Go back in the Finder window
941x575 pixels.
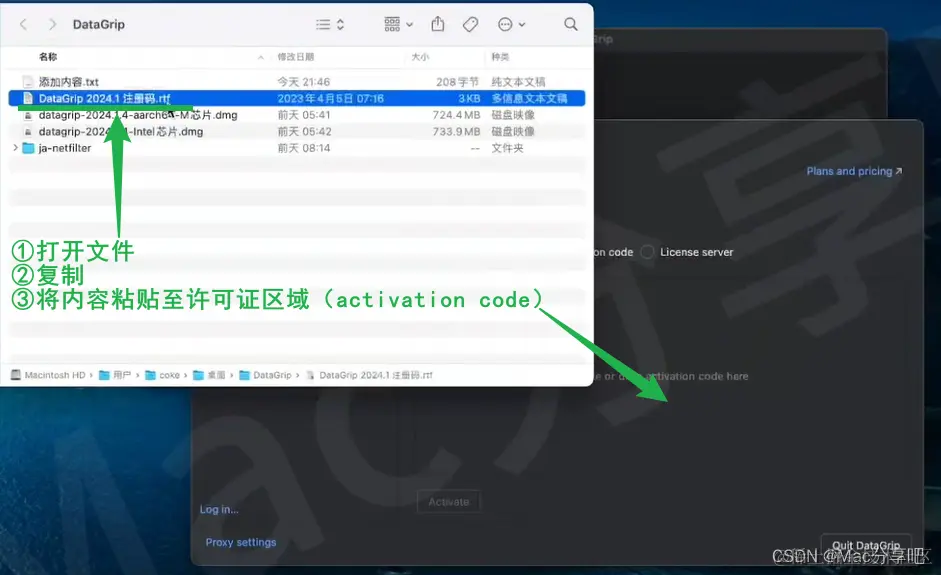[23, 24]
